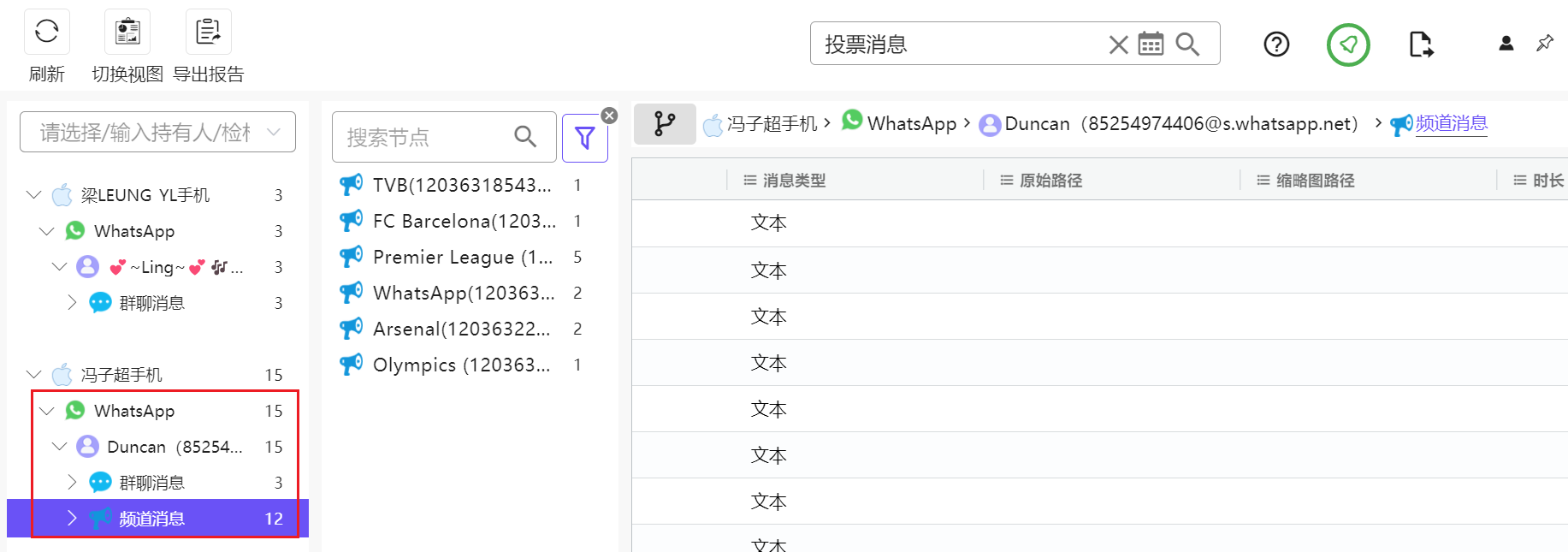Click the funnel filter button
The width and height of the screenshot is (1568, 552).
tap(585, 138)
